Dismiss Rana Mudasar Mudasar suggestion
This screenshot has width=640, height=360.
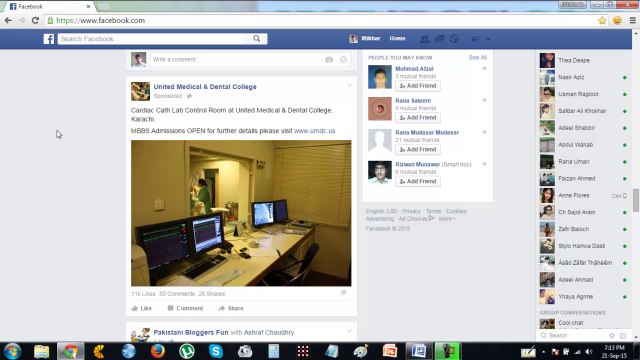(484, 132)
